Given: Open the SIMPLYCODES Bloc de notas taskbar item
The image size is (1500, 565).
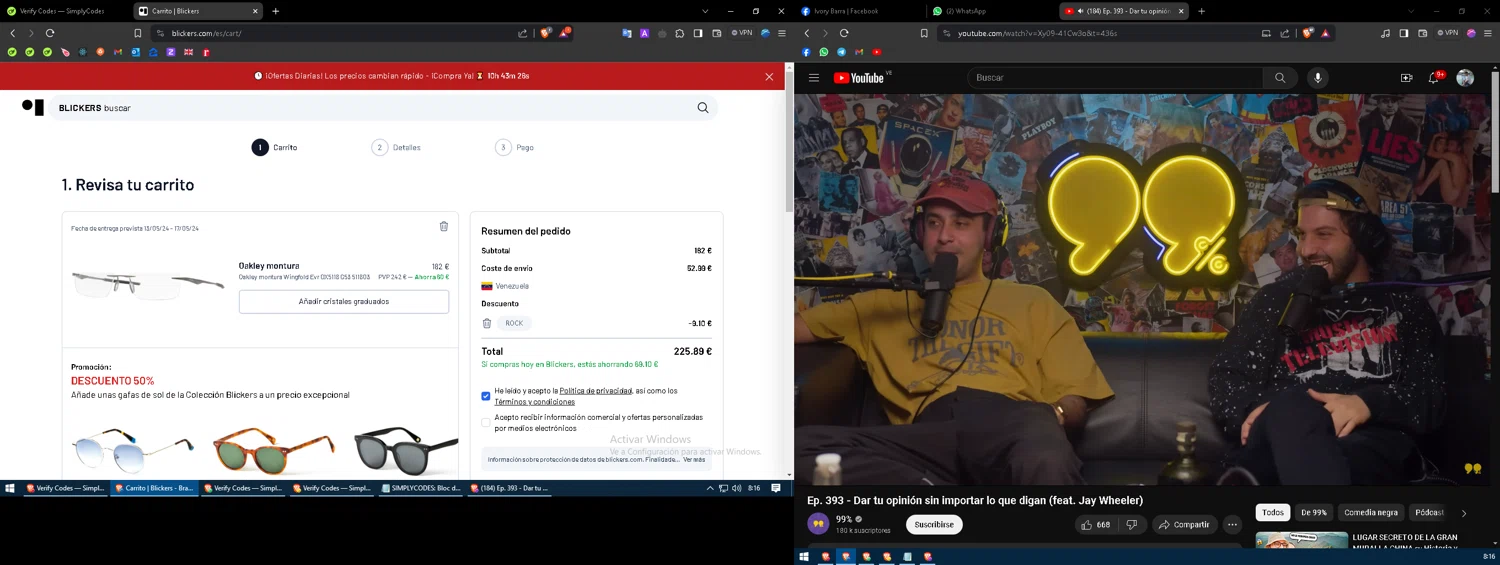Looking at the screenshot, I should tap(423, 488).
